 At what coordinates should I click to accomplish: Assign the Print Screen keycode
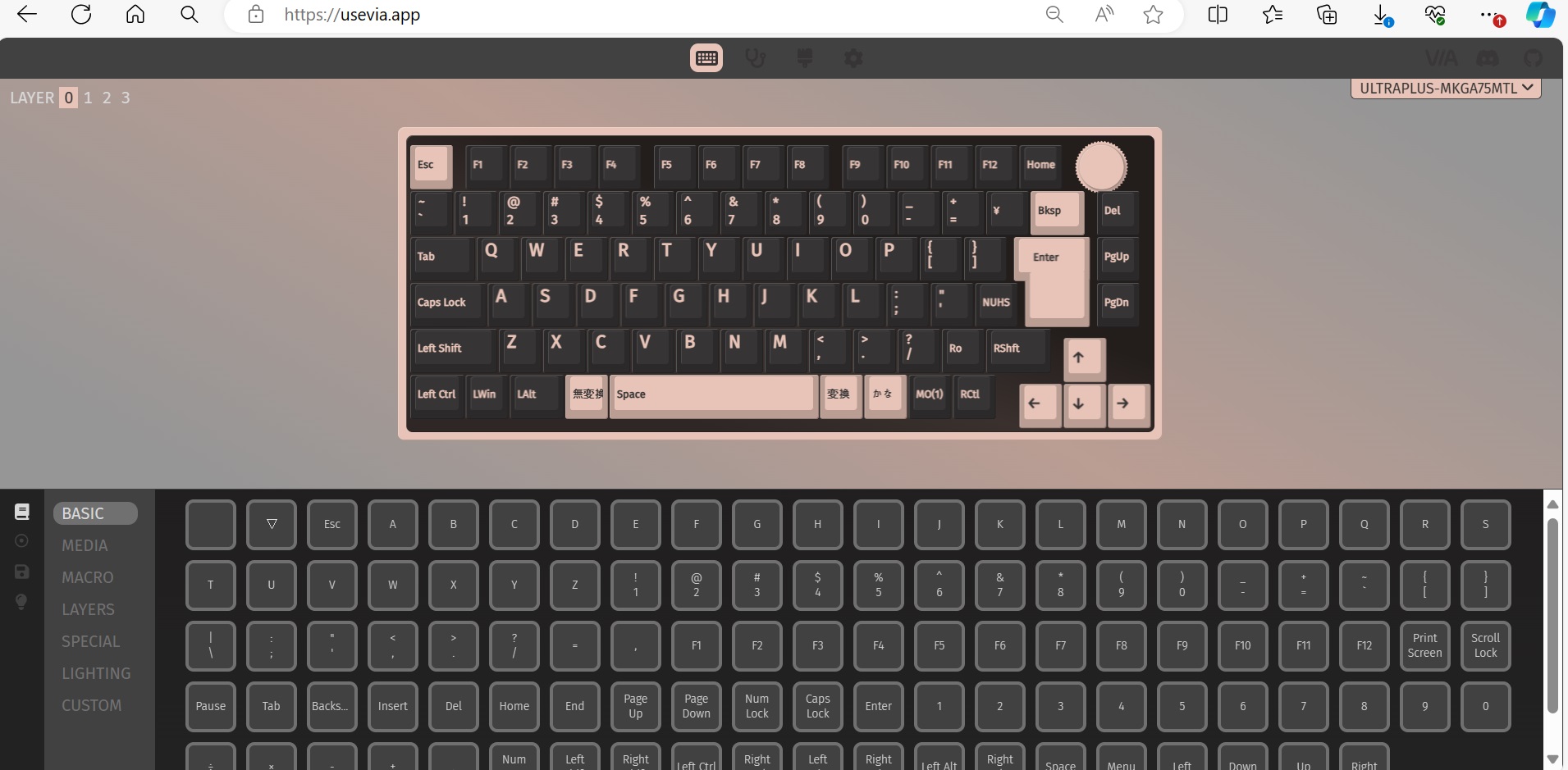coord(1424,645)
